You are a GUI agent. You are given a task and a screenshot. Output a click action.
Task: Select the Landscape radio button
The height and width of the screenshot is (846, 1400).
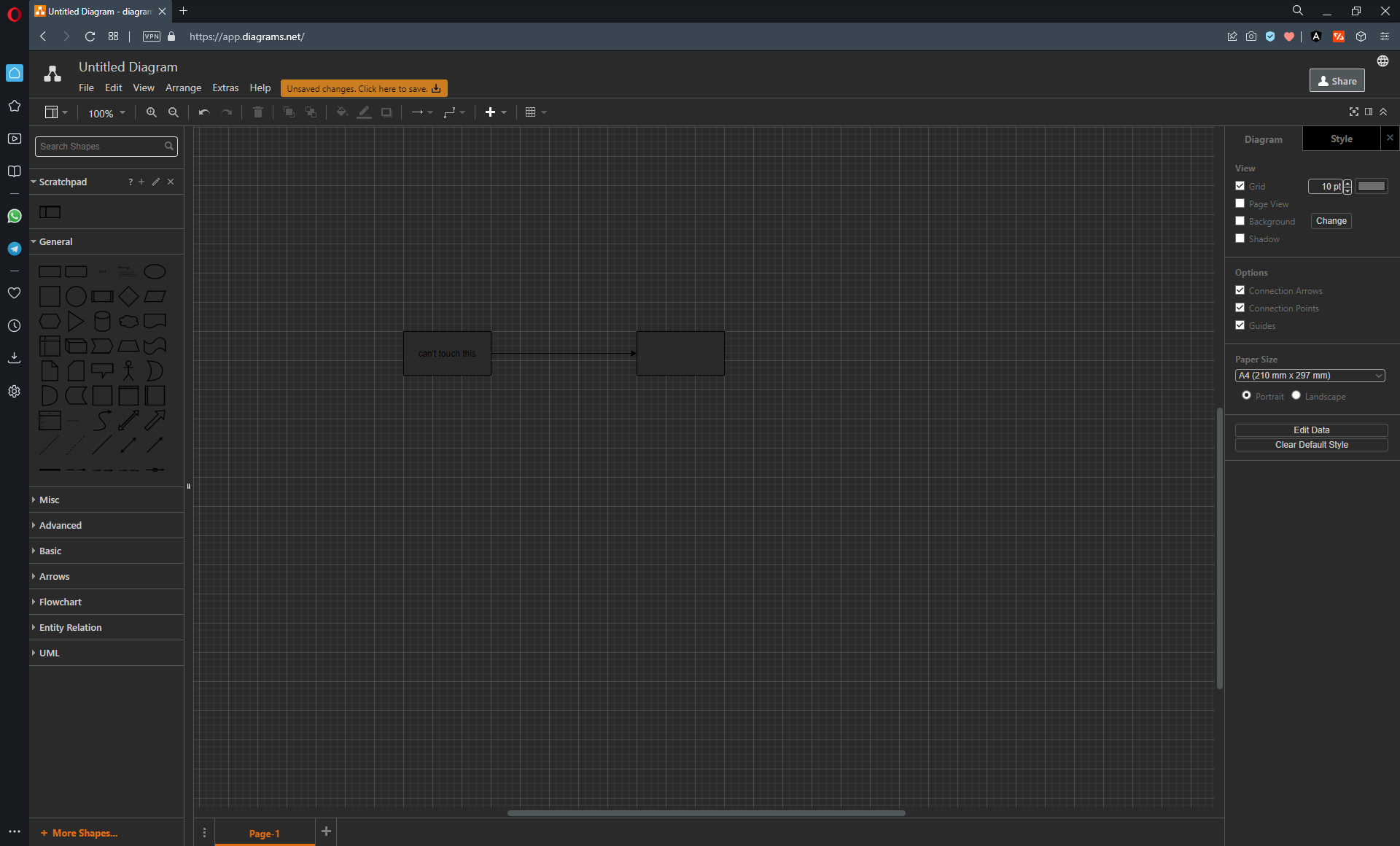tap(1296, 395)
